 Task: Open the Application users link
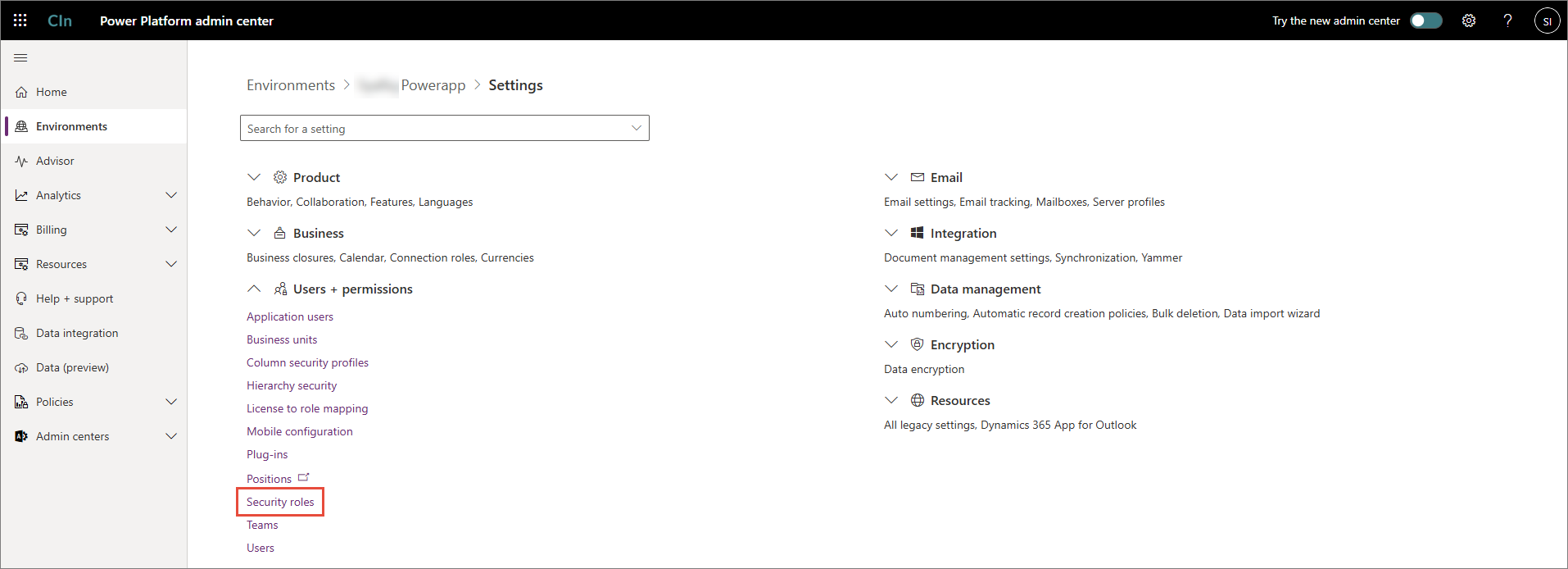290,316
